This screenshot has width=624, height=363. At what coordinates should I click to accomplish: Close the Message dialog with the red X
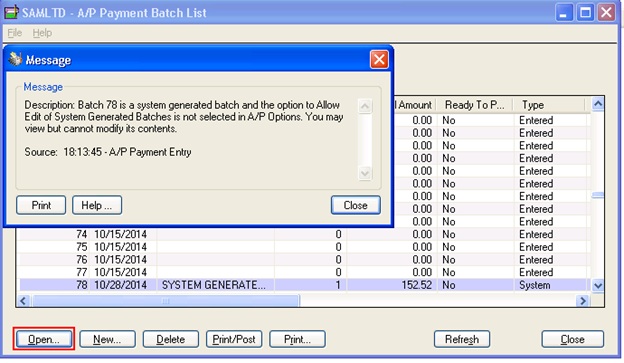coord(379,60)
